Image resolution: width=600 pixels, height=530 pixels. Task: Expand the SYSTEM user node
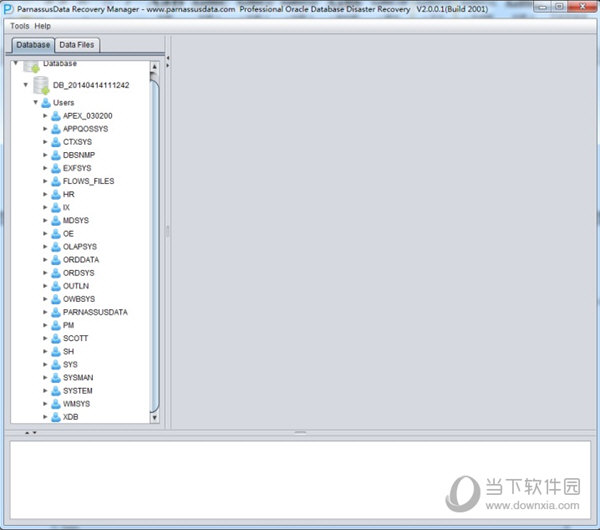pos(45,390)
